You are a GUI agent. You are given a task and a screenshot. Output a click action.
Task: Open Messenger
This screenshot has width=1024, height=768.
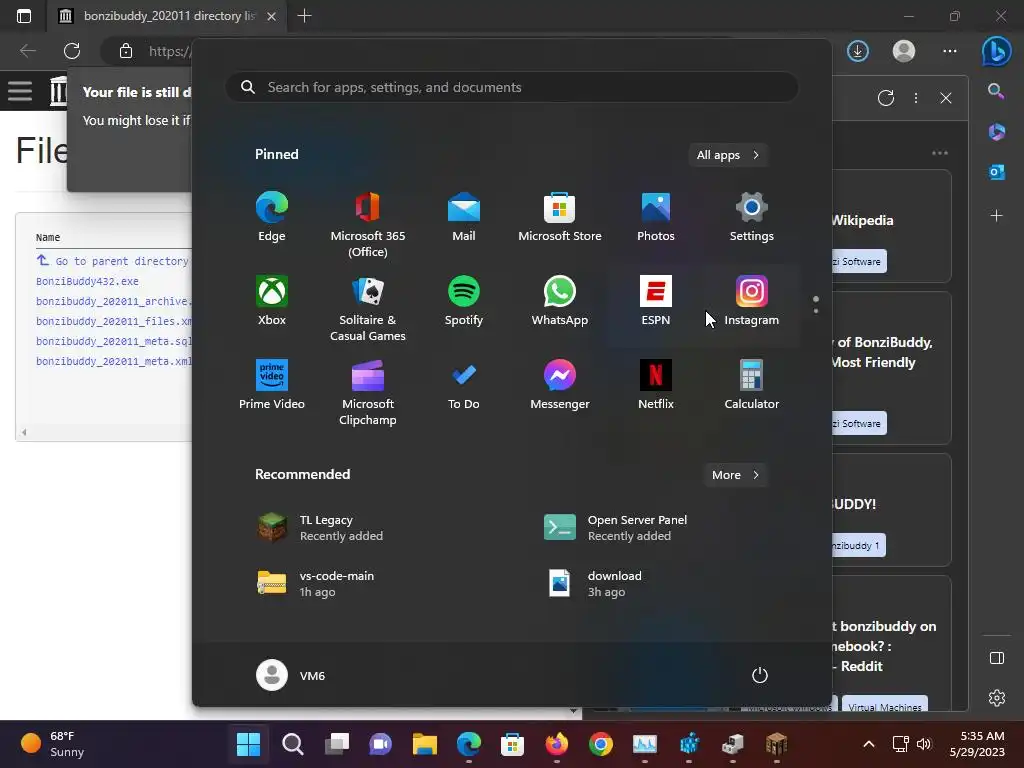(560, 385)
